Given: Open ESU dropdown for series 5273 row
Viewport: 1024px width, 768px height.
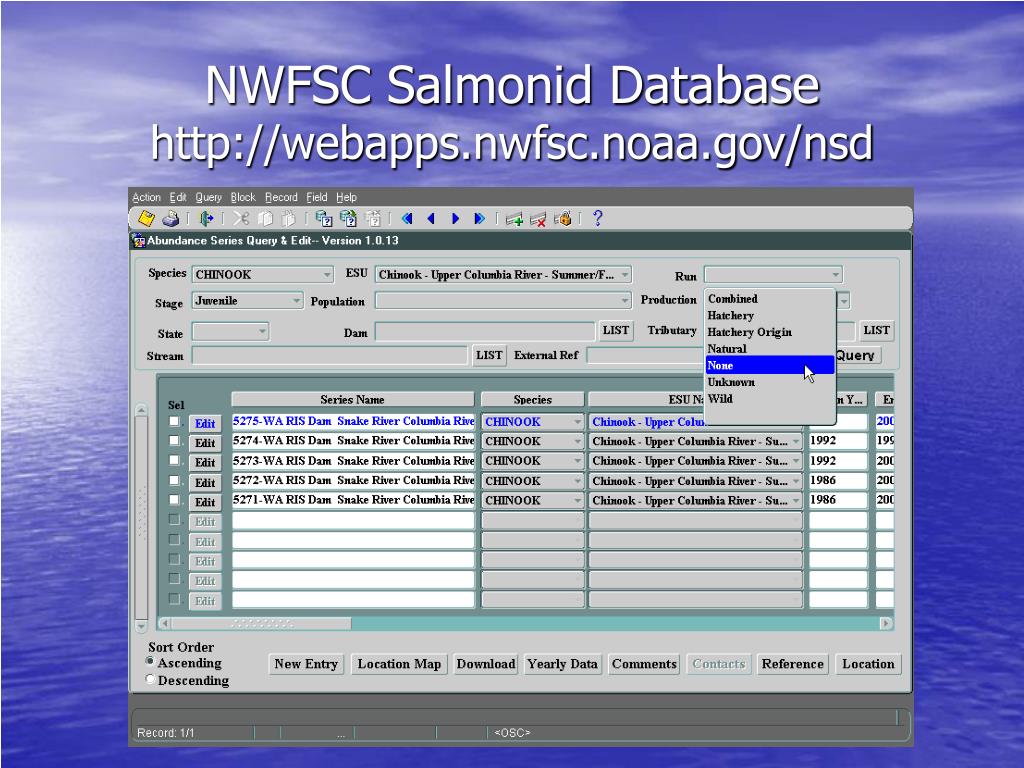Looking at the screenshot, I should (x=796, y=461).
